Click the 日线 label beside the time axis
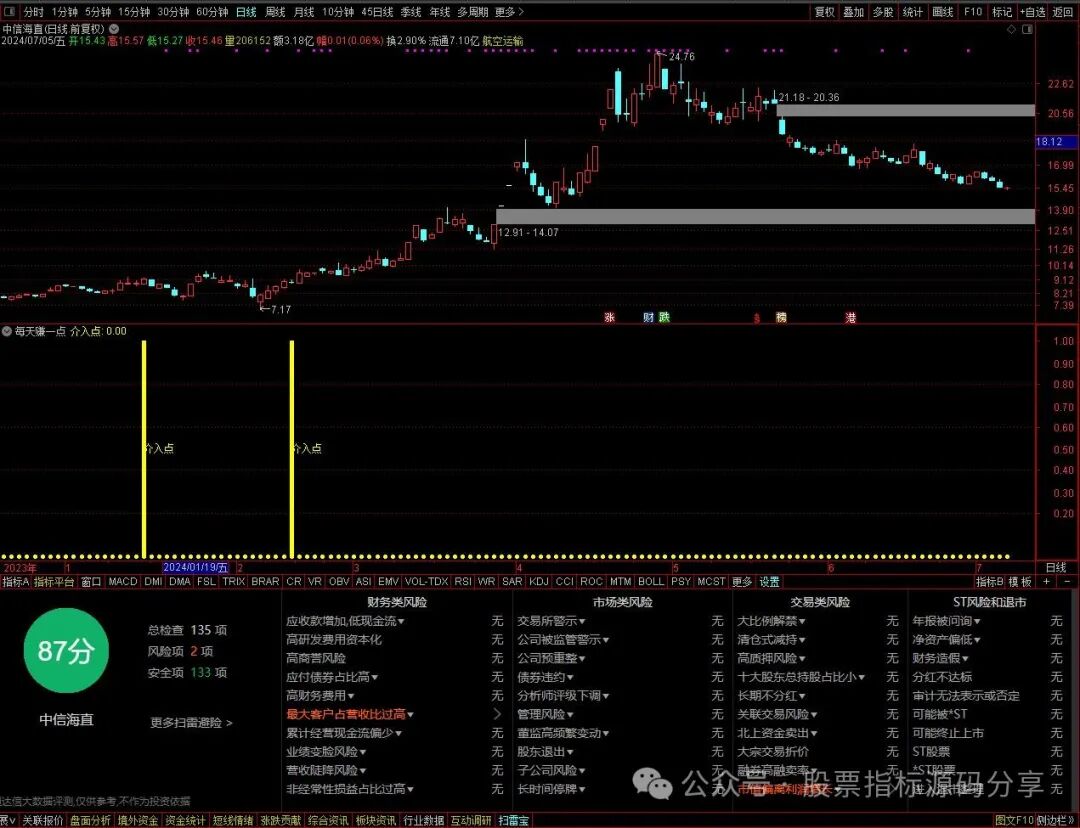The width and height of the screenshot is (1080, 828). [1056, 568]
